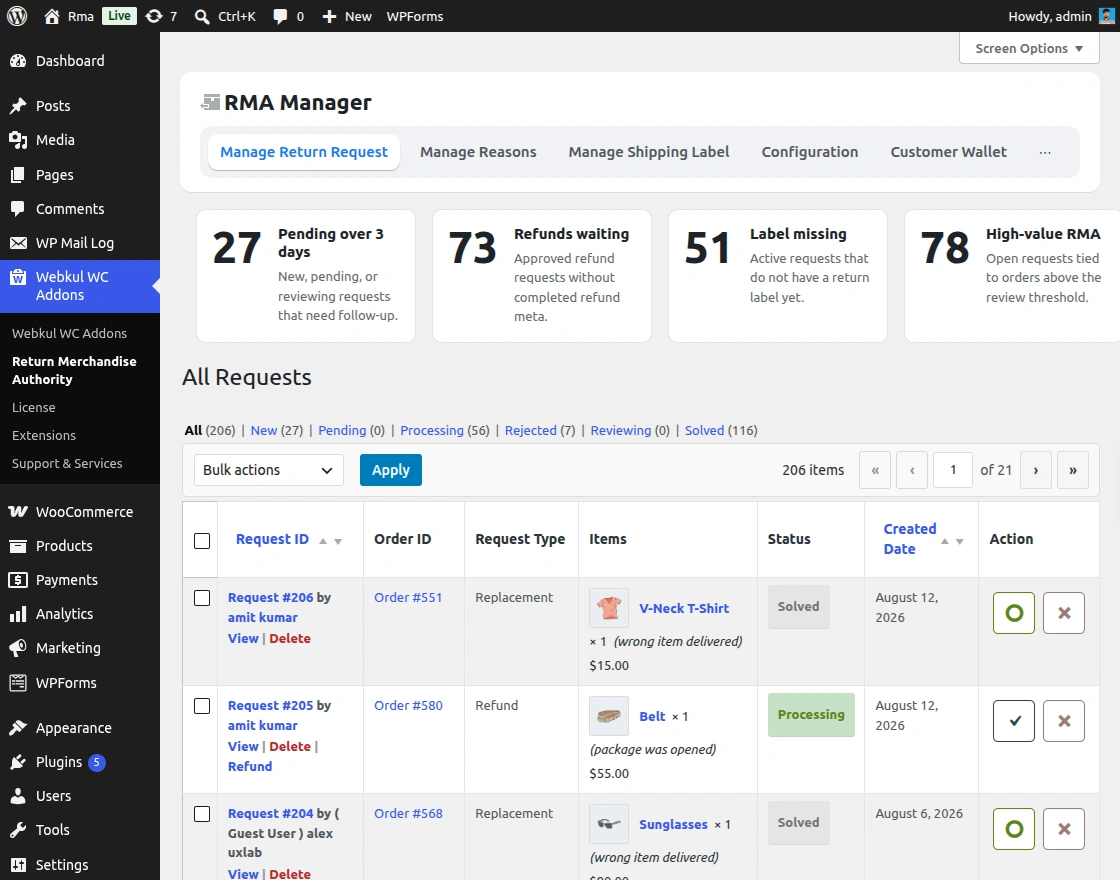The height and width of the screenshot is (880, 1120).
Task: Go to next page of requests
Action: point(1035,470)
